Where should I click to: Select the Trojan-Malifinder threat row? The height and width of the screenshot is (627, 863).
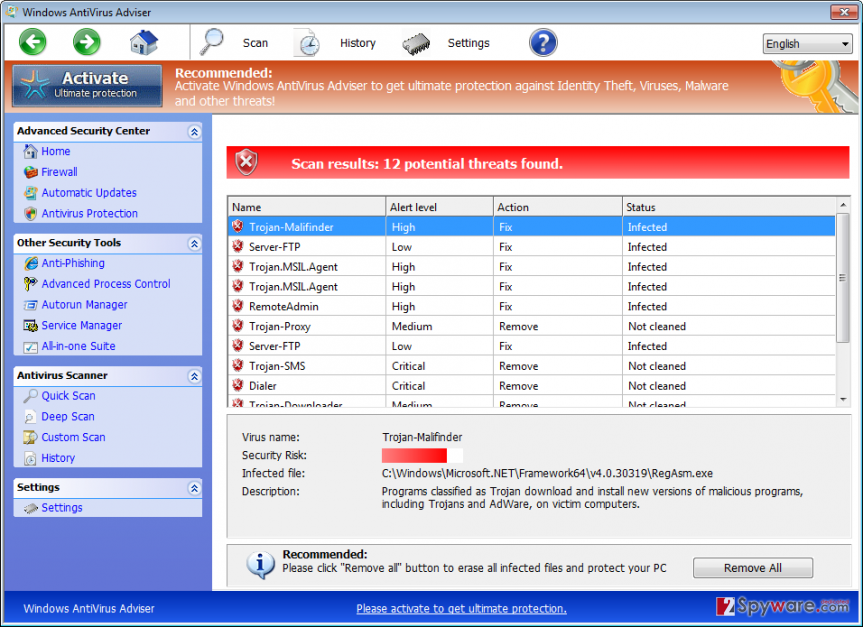[532, 227]
